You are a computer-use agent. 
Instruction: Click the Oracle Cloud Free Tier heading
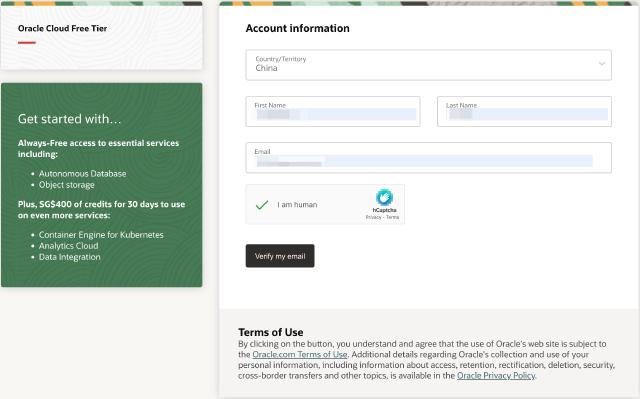coord(62,29)
